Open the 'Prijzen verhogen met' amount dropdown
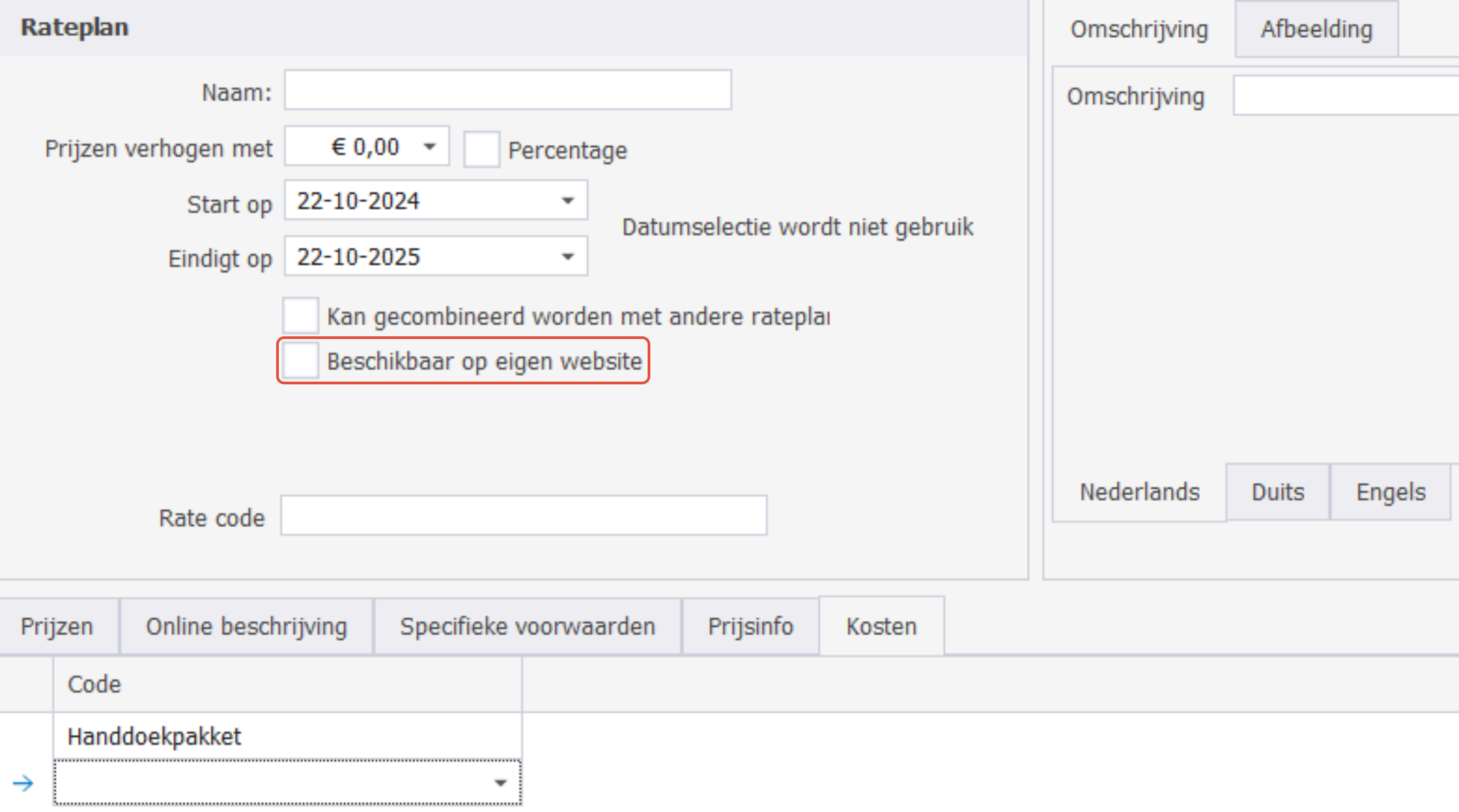The image size is (1459, 812). coord(430,146)
